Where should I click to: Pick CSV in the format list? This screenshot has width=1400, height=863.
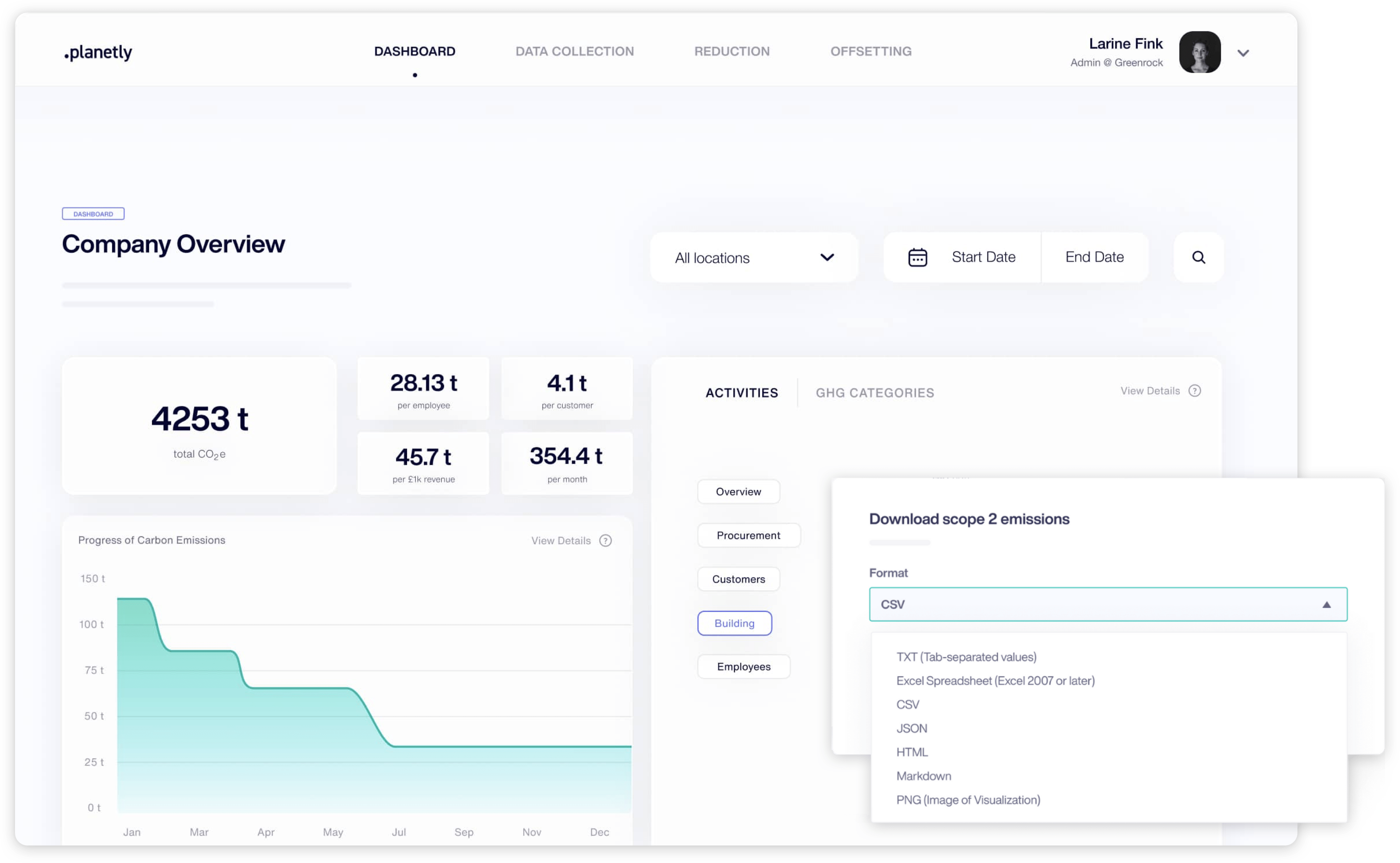(908, 705)
